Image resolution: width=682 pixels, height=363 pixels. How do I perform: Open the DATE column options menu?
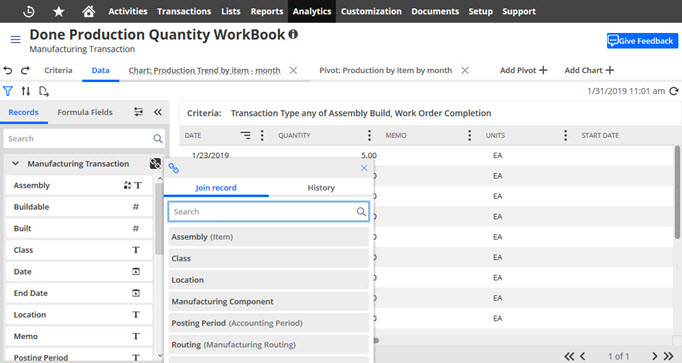coord(262,136)
